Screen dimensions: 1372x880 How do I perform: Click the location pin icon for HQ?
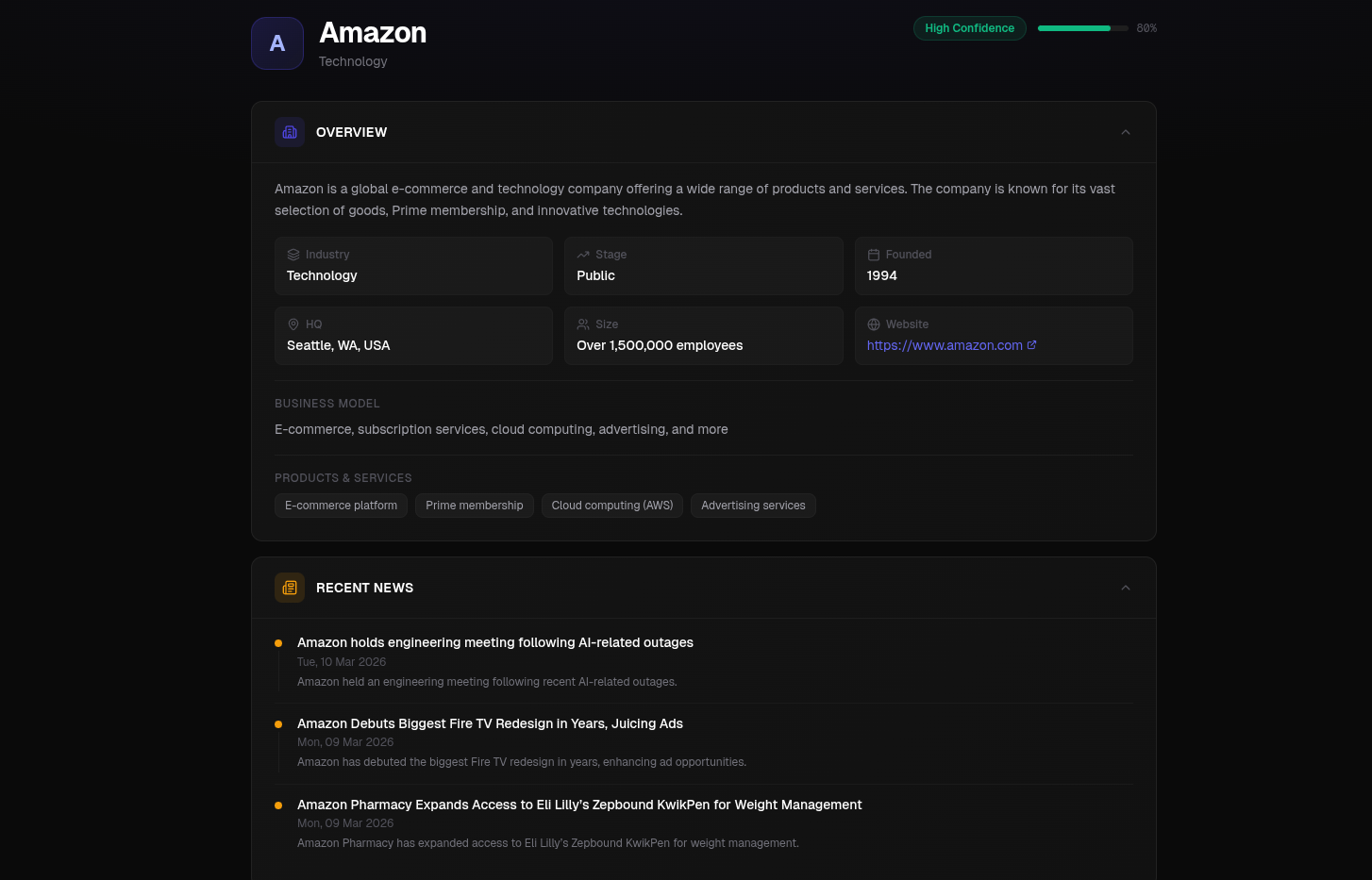pos(293,324)
